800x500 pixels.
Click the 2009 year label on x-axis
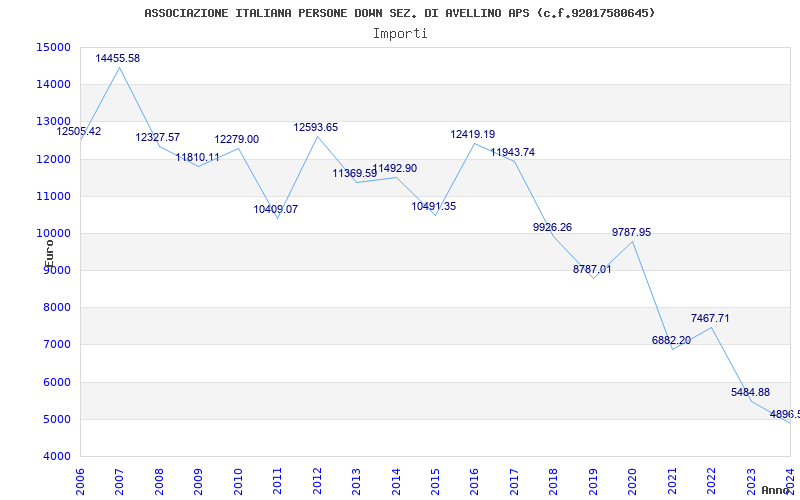tap(198, 482)
